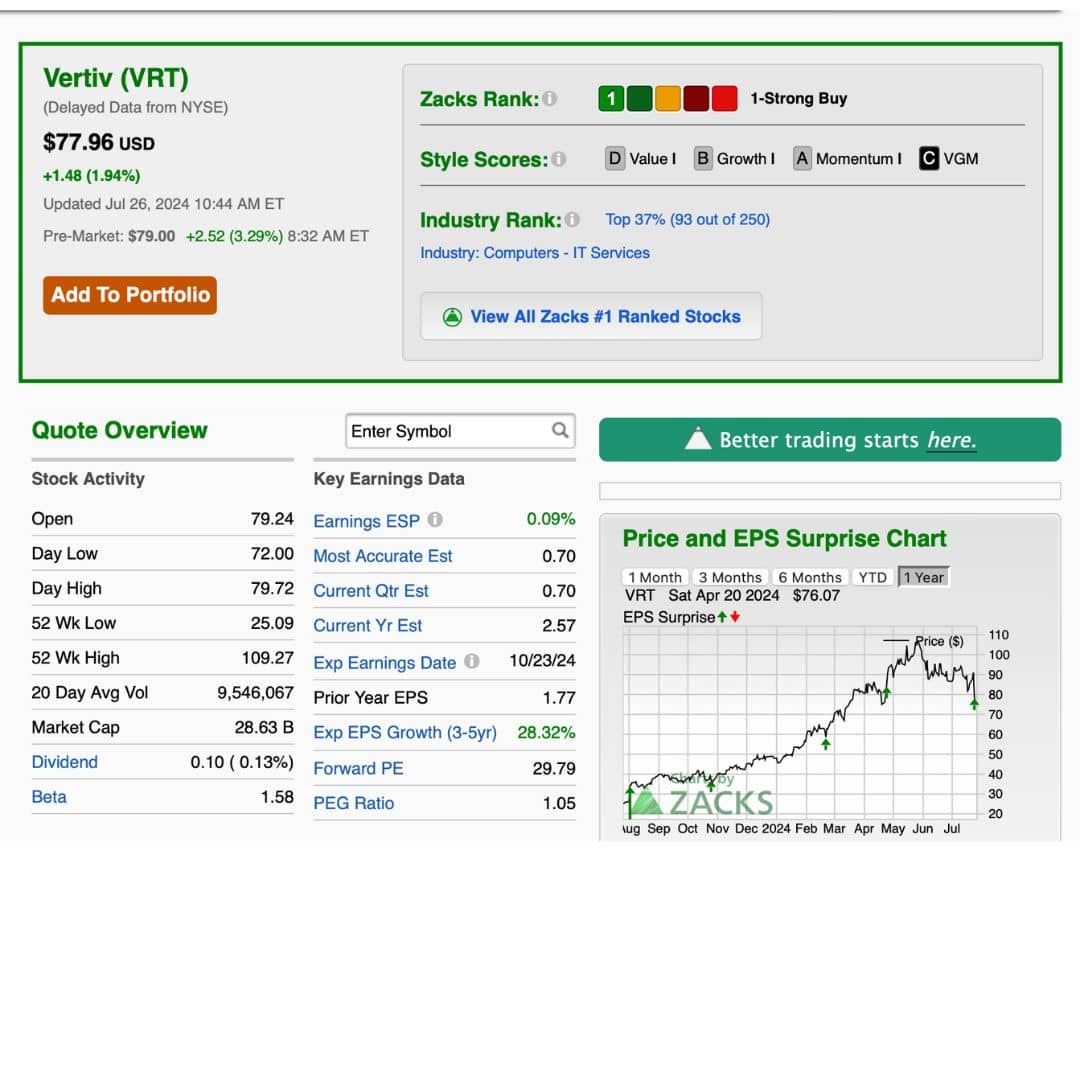Click the Pre-Market price $79.00

(152, 236)
